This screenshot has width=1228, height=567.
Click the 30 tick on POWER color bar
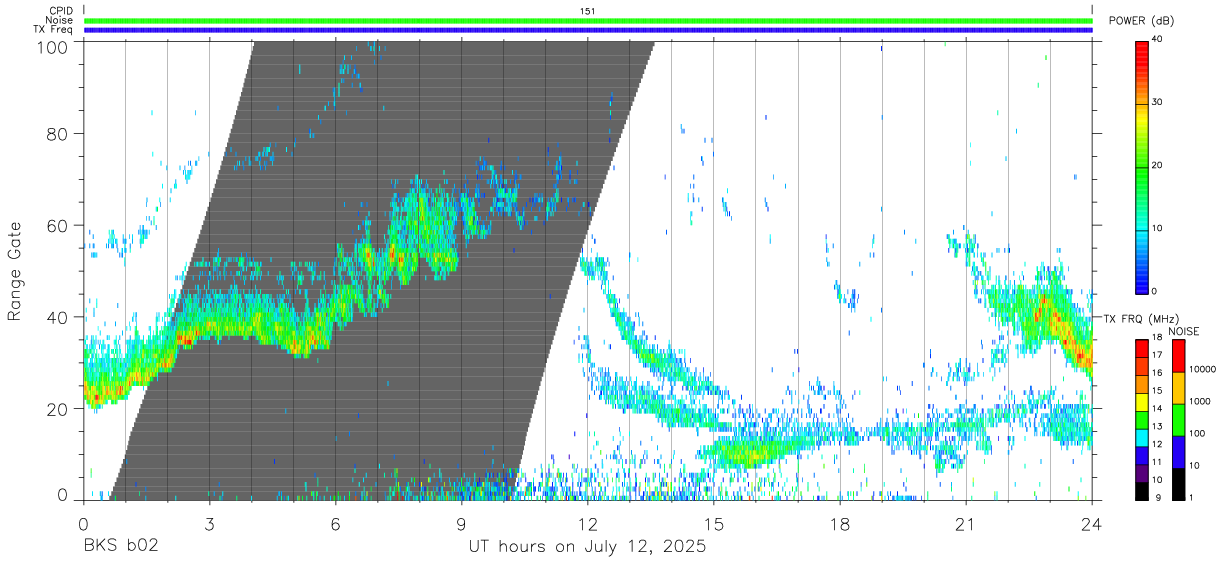[x=1158, y=102]
